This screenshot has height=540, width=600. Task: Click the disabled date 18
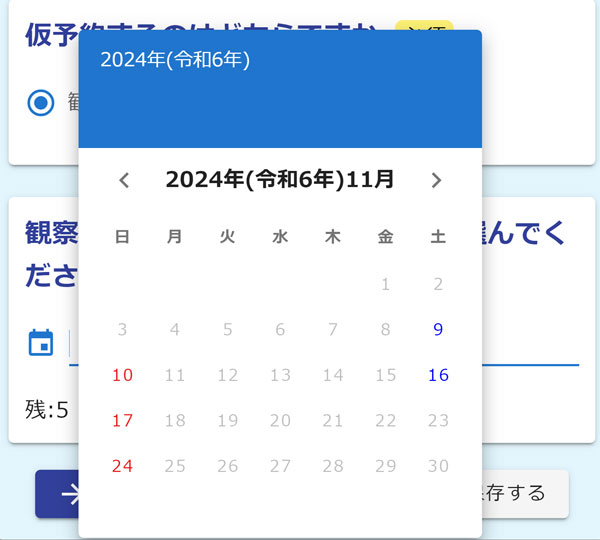coord(175,421)
